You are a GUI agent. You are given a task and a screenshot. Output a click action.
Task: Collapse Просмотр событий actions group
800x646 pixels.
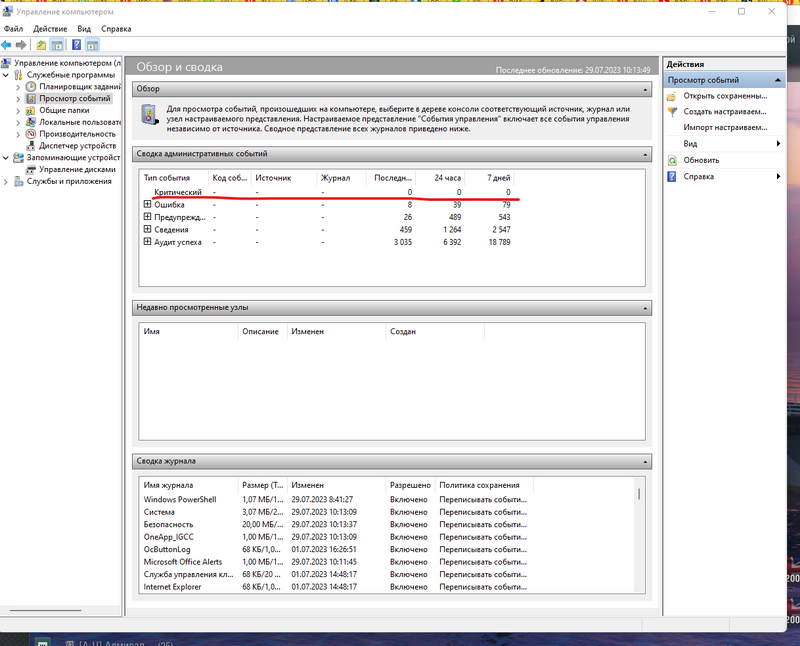click(778, 80)
